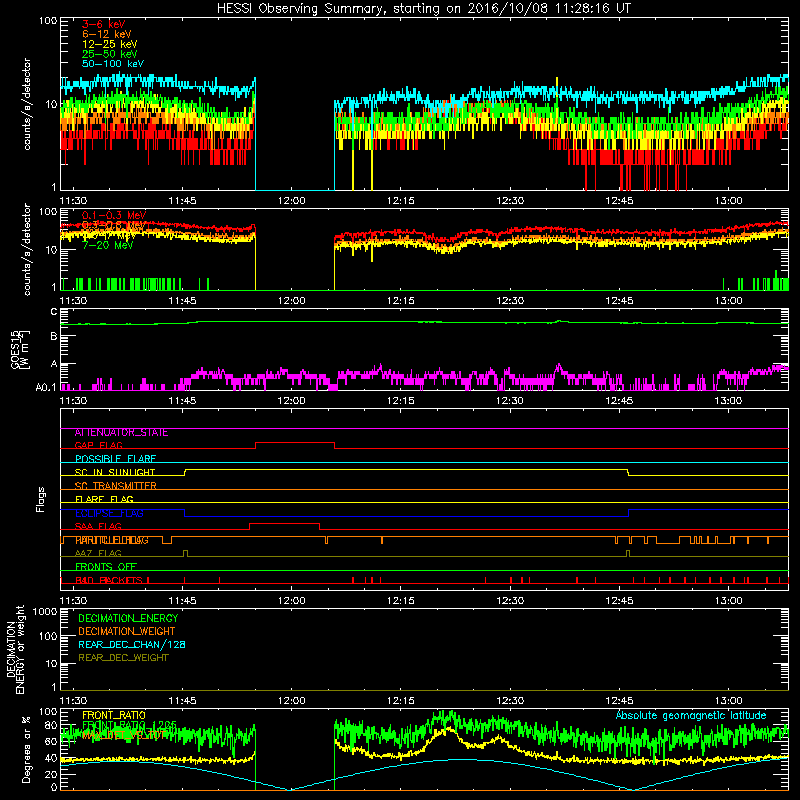Select the 7-20 MeV legend label
The image size is (800, 800).
click(x=108, y=245)
